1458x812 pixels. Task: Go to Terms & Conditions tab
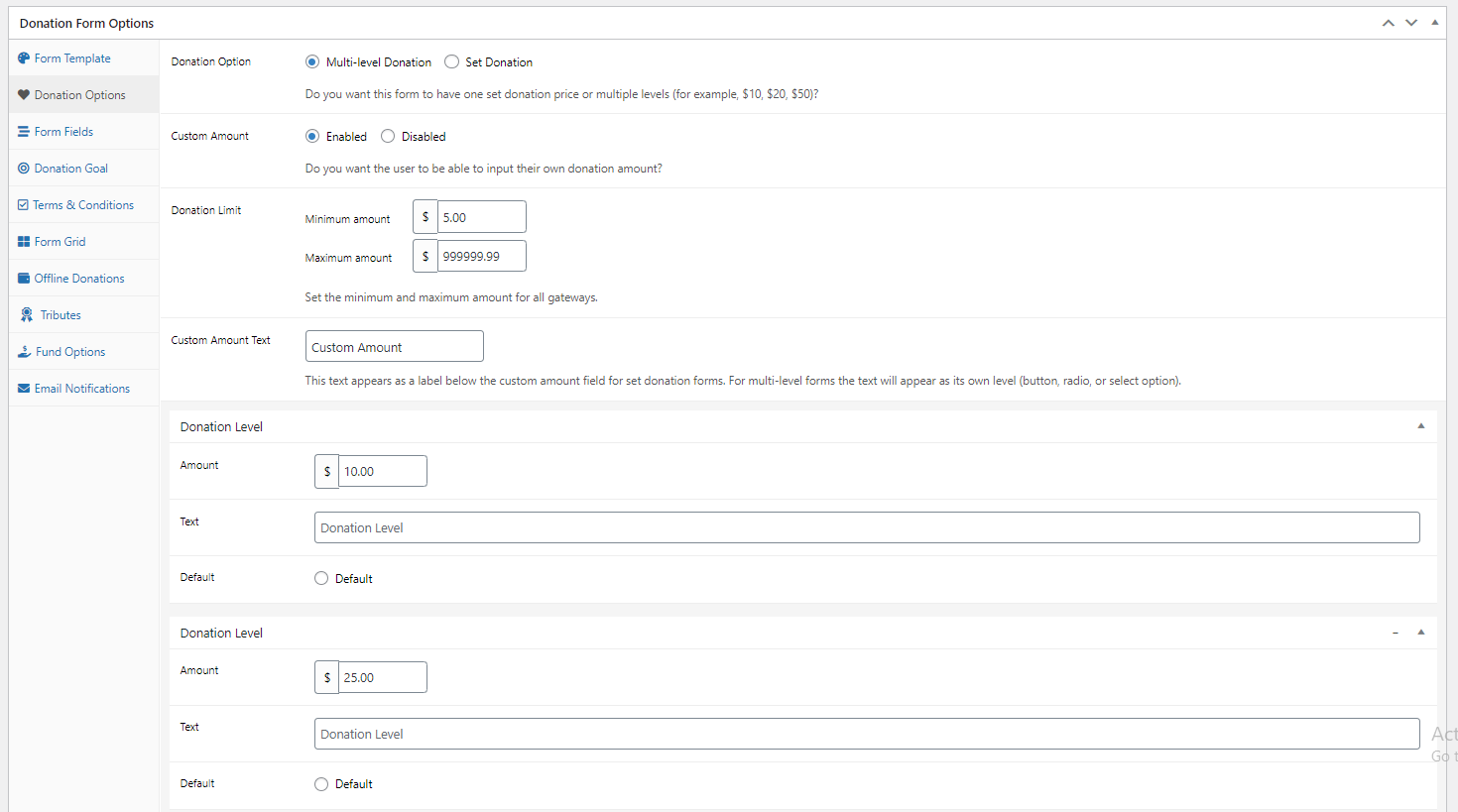click(84, 205)
